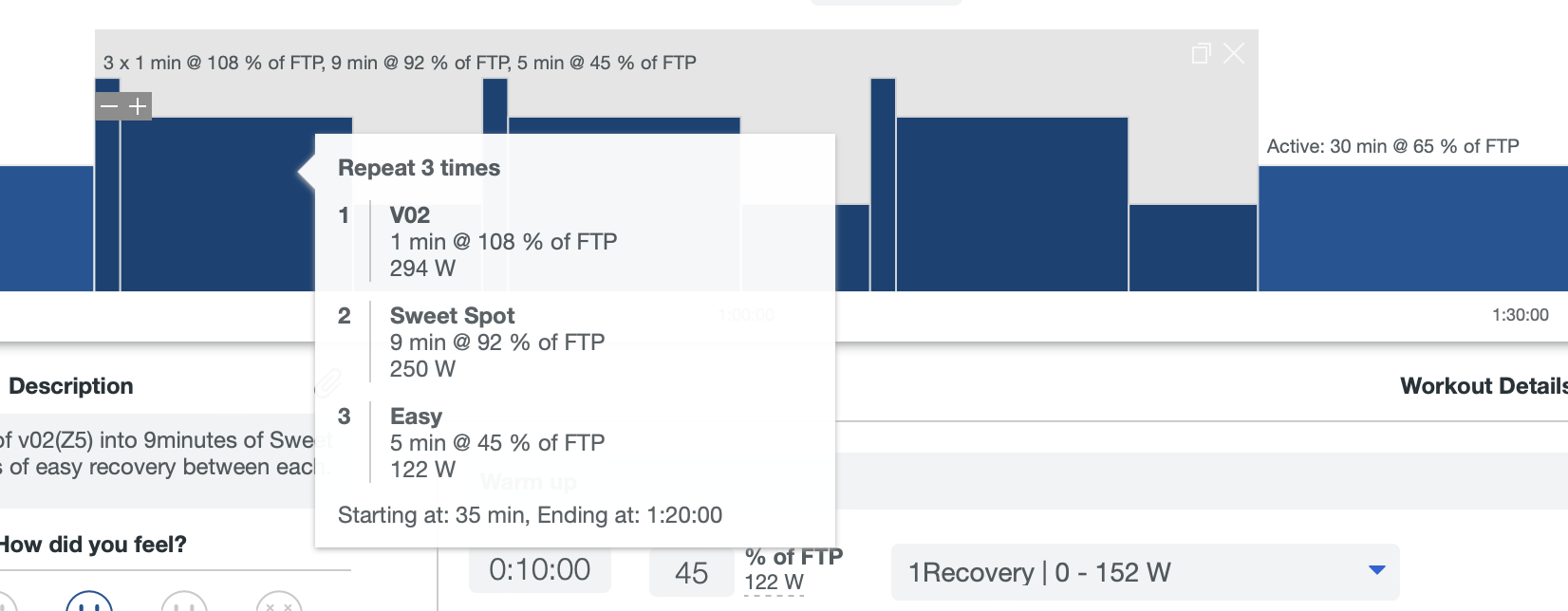Click the 0:10:00 duration field

[x=539, y=570]
